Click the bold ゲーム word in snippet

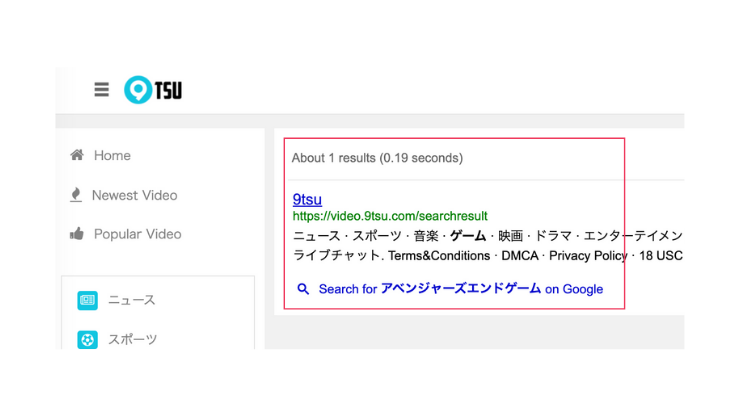[467, 236]
